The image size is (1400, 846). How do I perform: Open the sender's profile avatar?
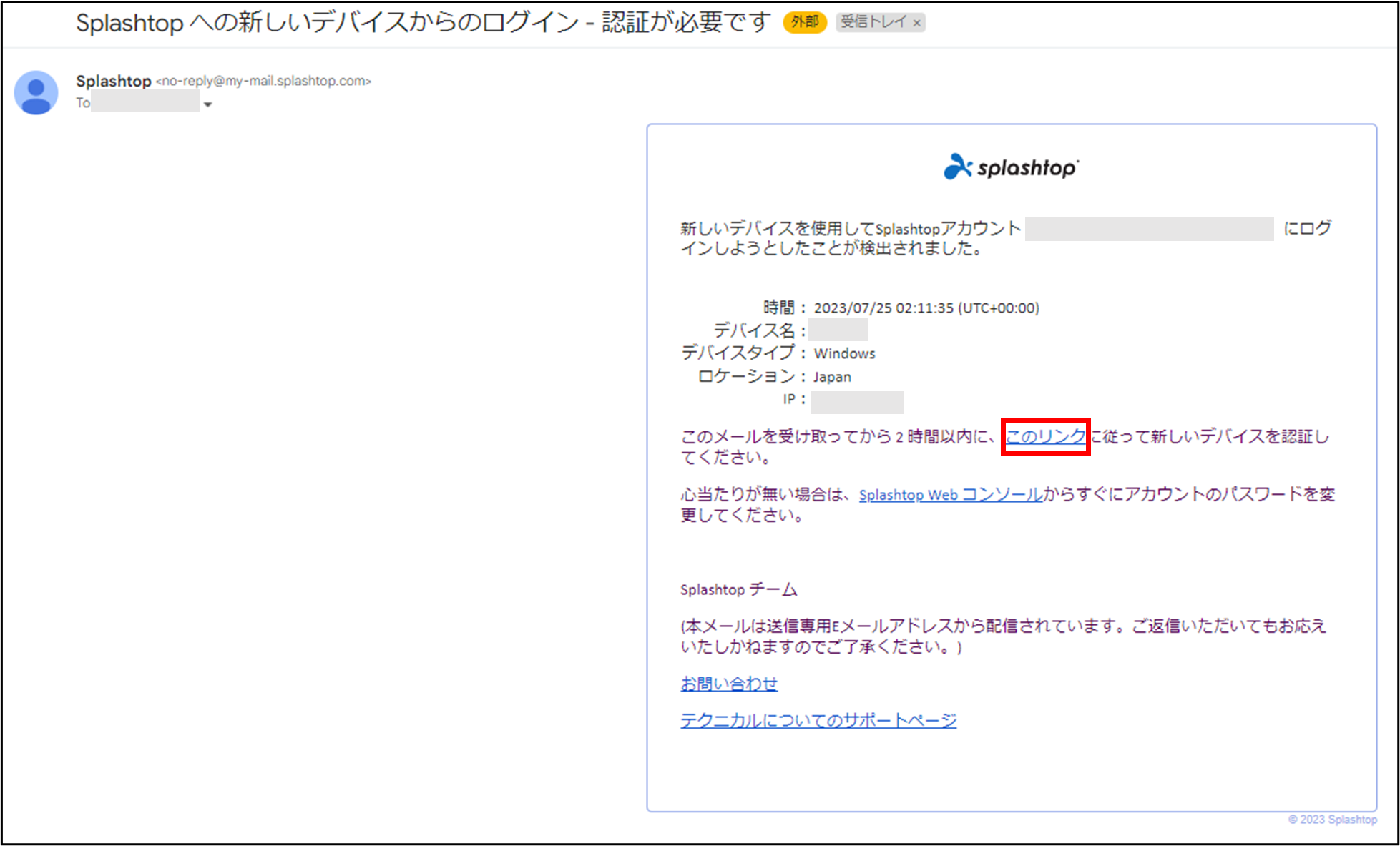(x=36, y=92)
